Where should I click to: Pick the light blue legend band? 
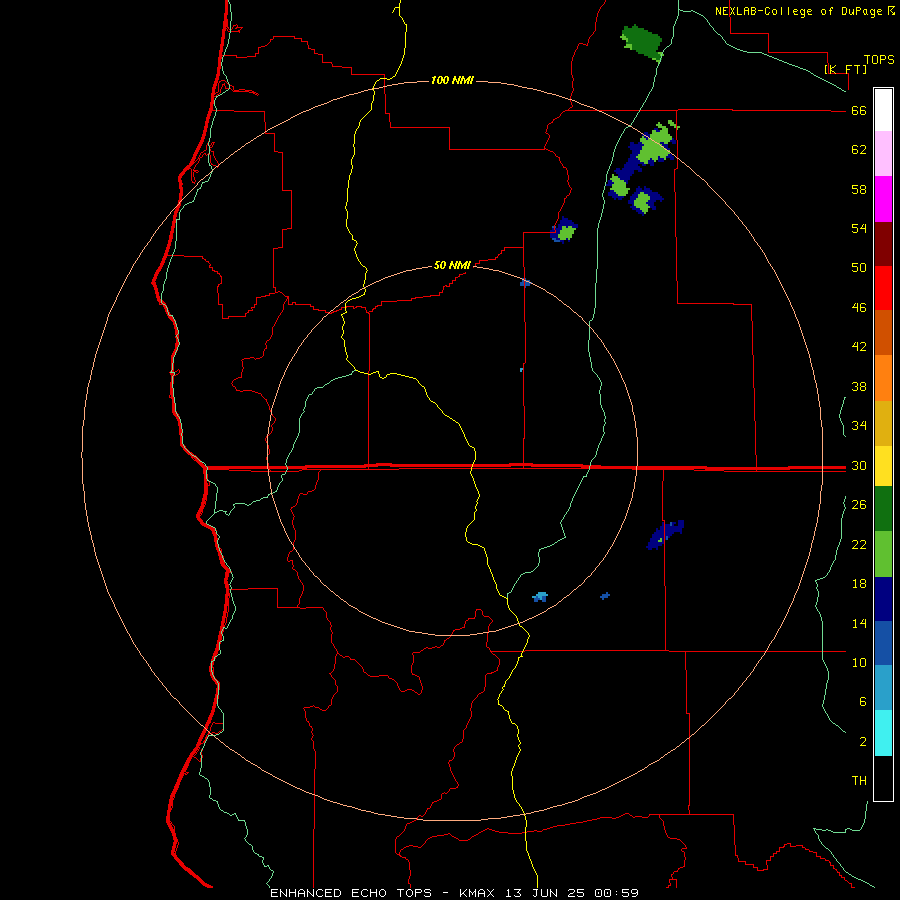tap(883, 688)
